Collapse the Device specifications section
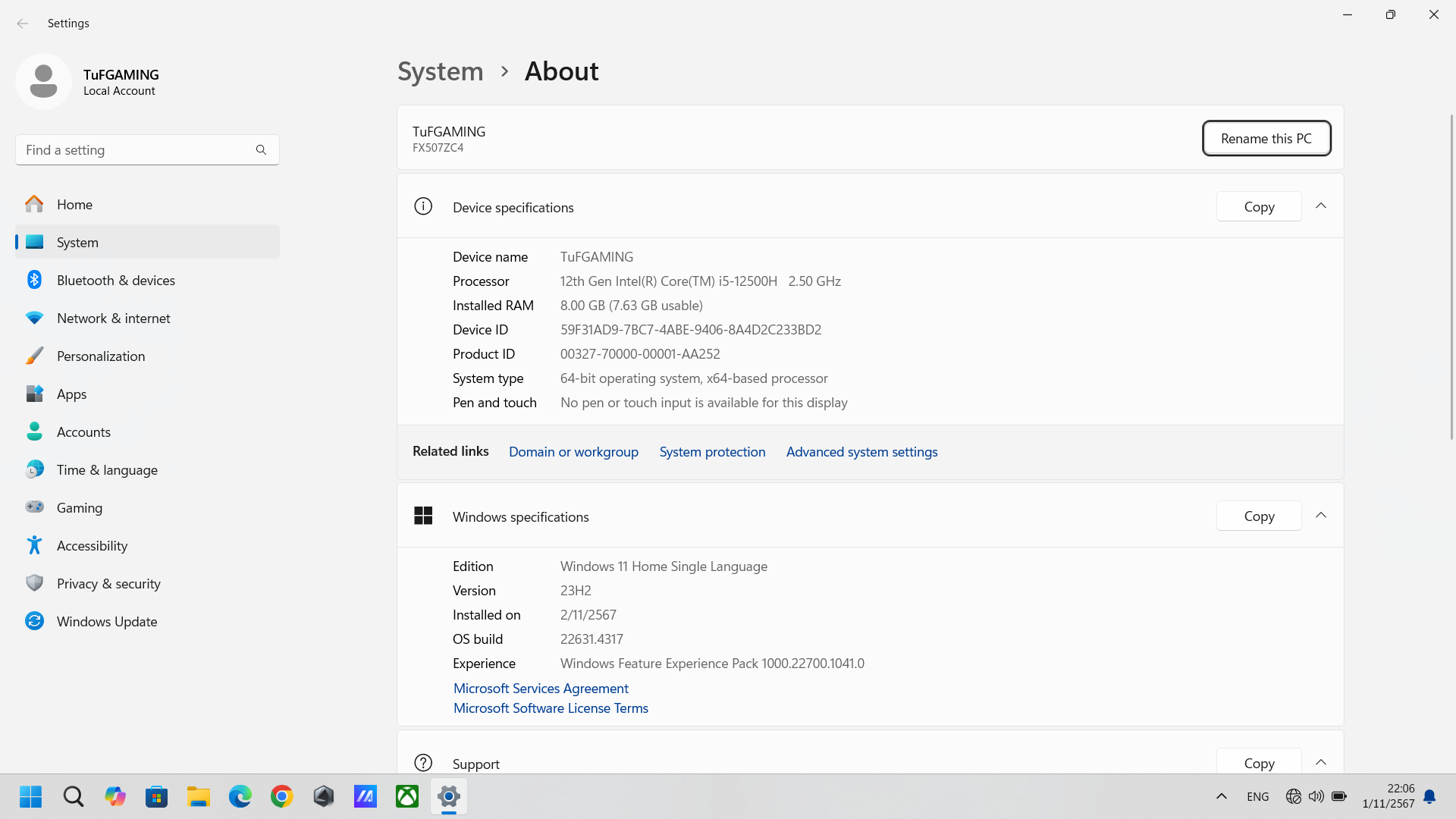Screen dimensions: 1456x819 1321,206
